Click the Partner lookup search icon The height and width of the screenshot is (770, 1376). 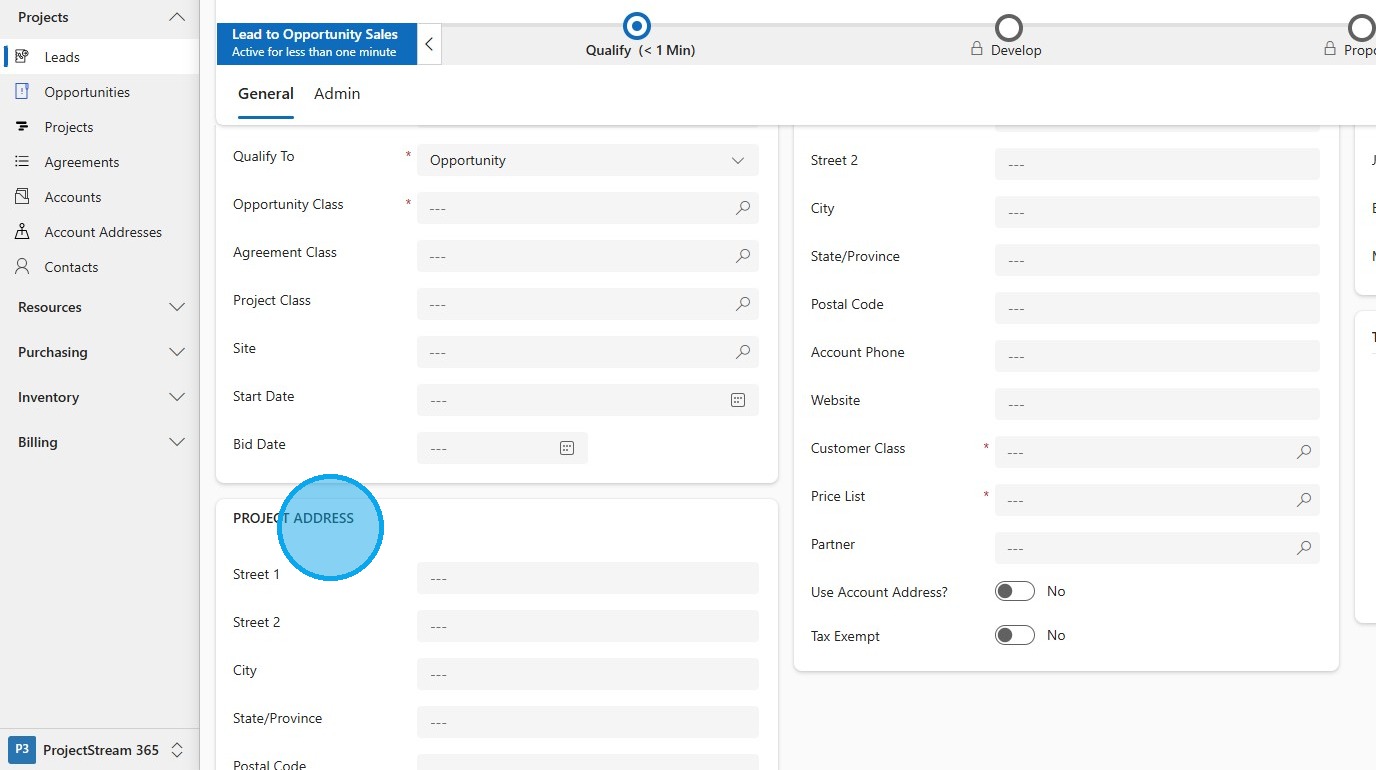(x=1304, y=548)
